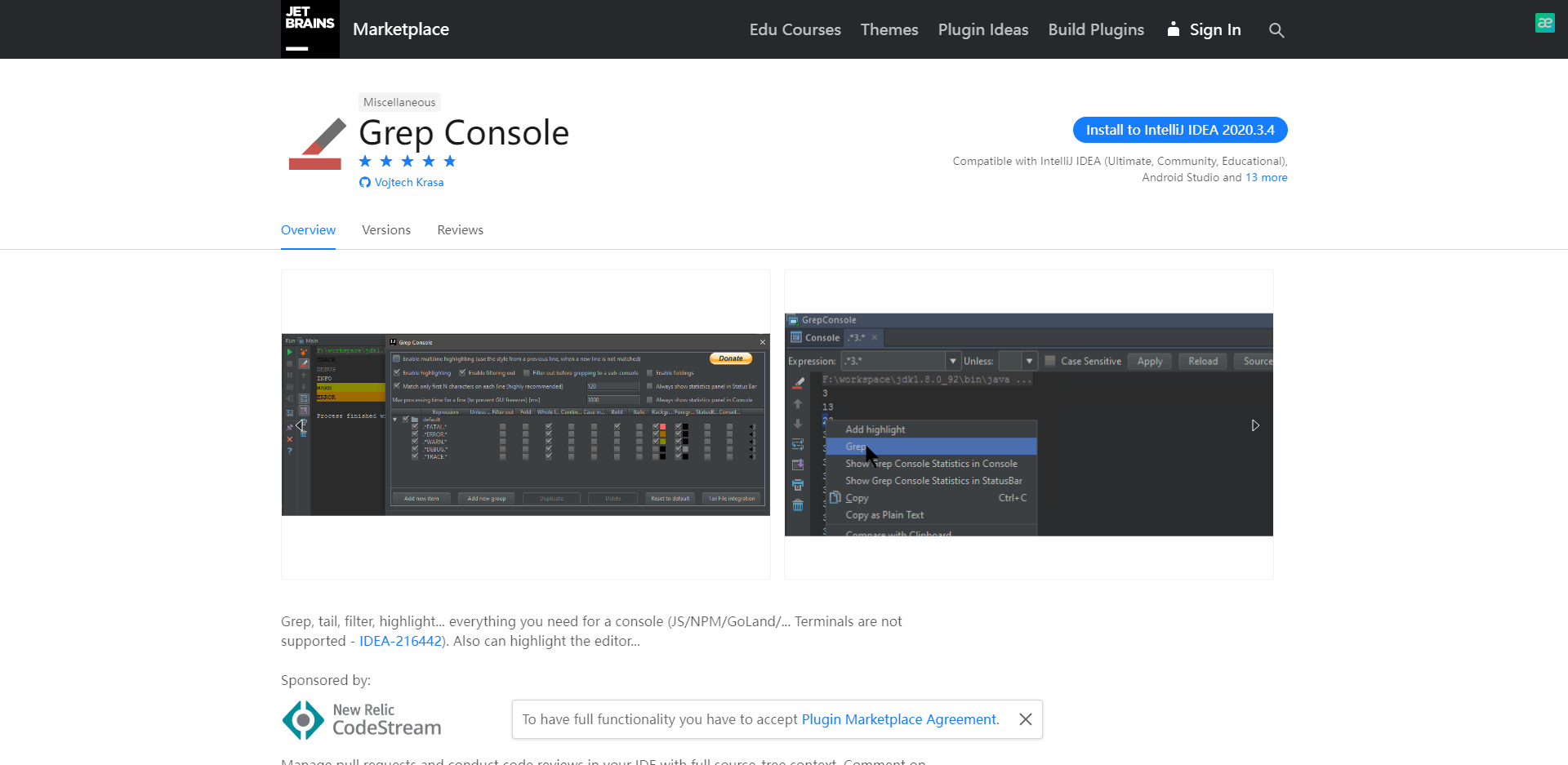Open author Vojtech Krasa link
The width and height of the screenshot is (1568, 765).
(x=409, y=182)
